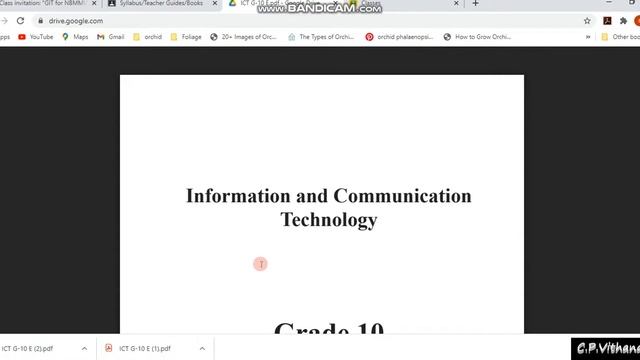The image size is (640, 360).
Task: Open the Other bookmarks folder
Action: (620, 37)
